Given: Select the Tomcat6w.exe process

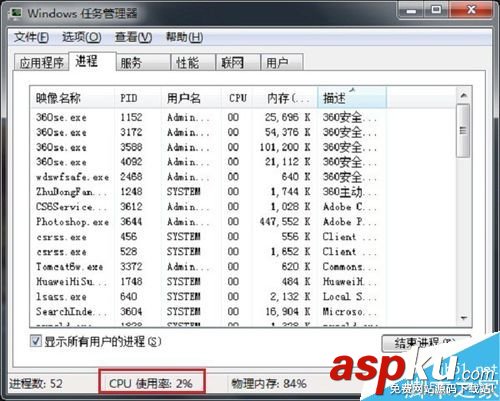Looking at the screenshot, I should (207, 267).
